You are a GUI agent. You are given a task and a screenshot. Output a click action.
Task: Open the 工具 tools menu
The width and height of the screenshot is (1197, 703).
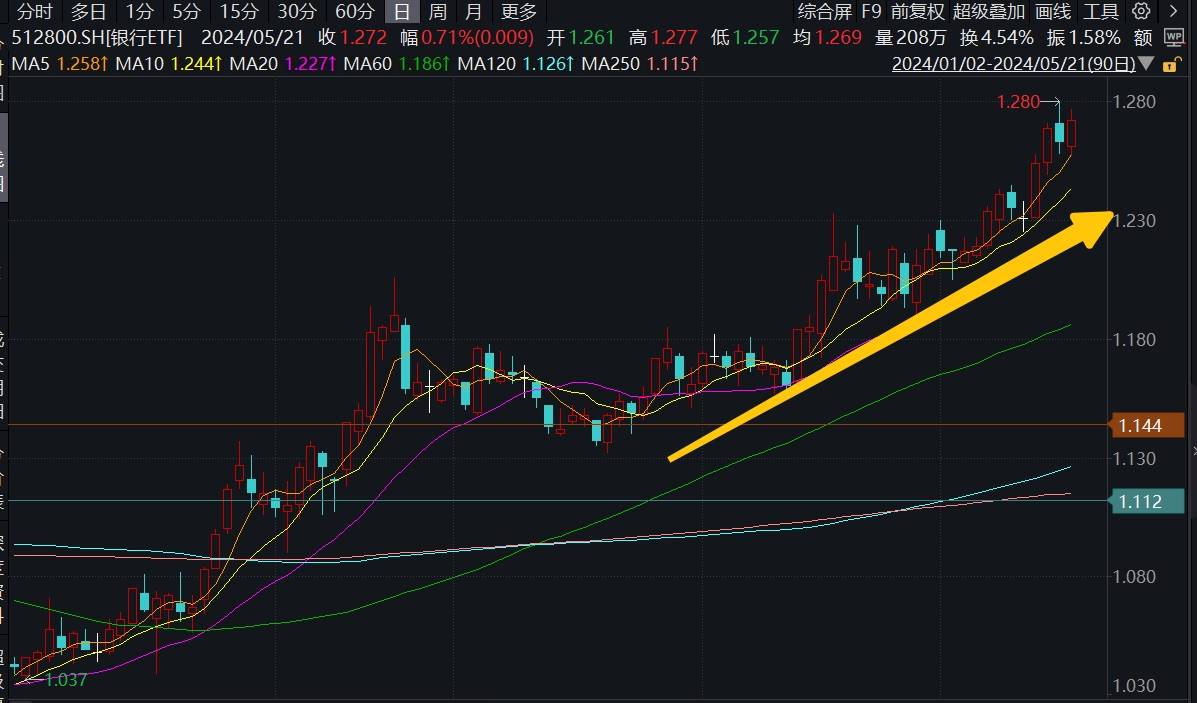(1100, 11)
